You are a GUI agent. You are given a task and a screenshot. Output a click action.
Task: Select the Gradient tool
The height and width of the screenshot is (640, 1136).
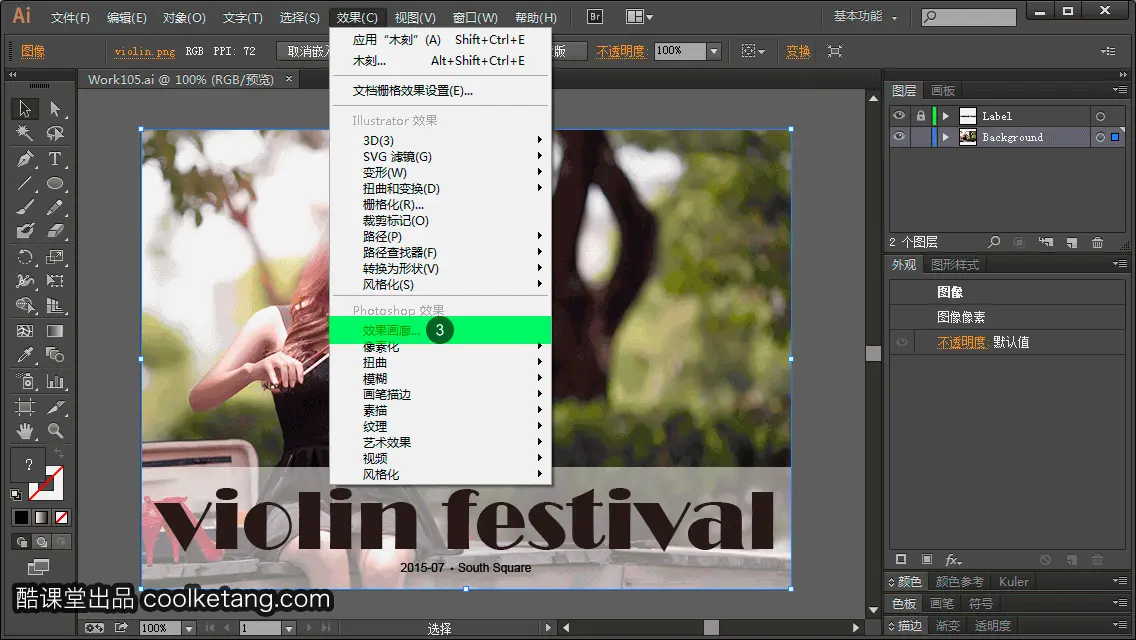tap(55, 331)
